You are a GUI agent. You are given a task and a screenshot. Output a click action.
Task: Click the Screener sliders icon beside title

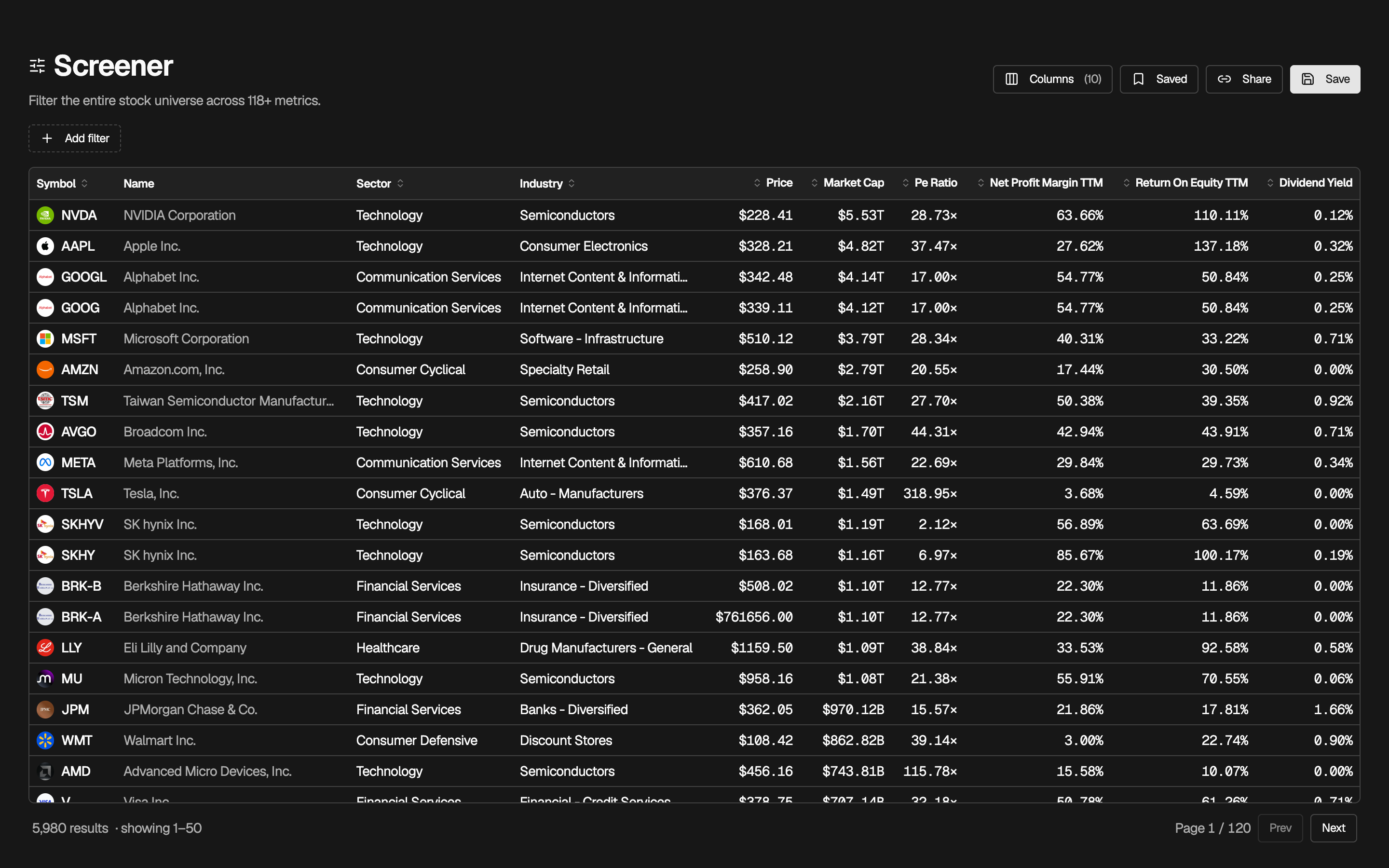[37, 66]
